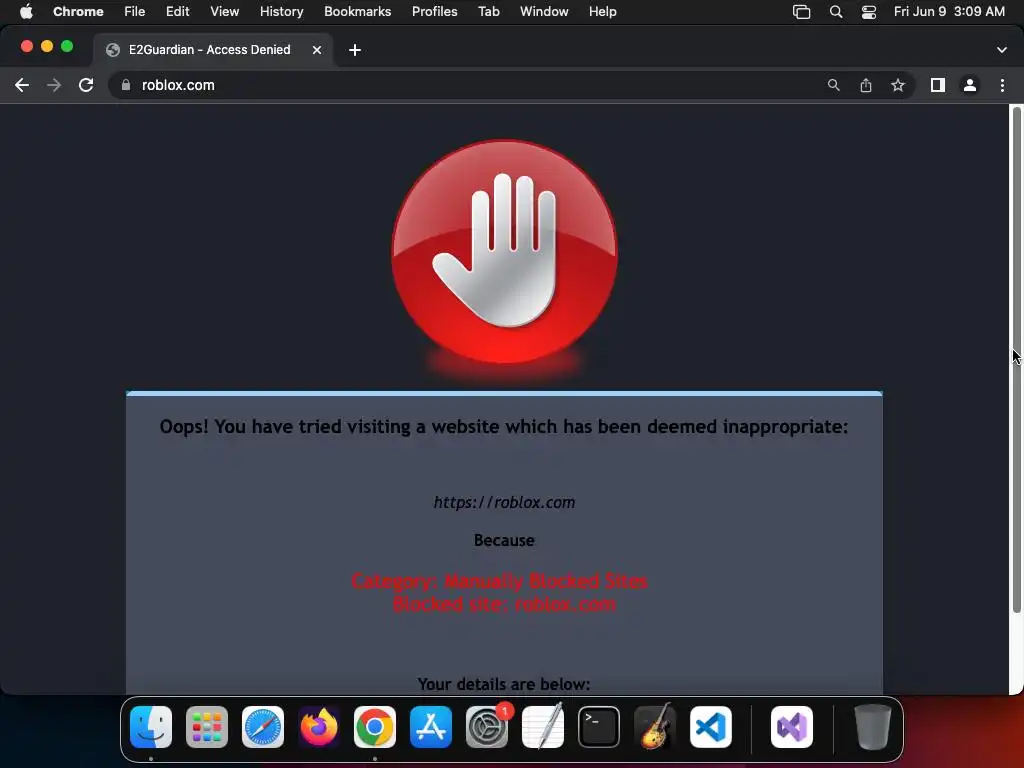Open Finder from the Dock
Screen dimensions: 1024x768
(151, 727)
